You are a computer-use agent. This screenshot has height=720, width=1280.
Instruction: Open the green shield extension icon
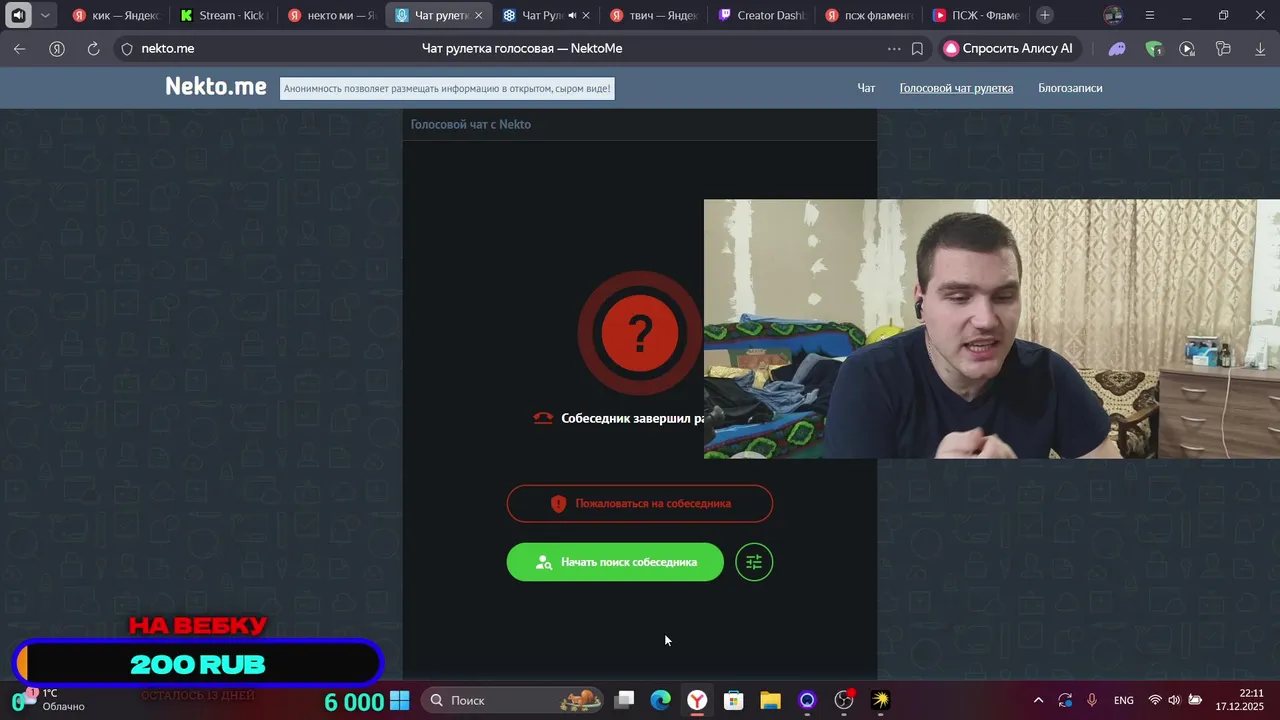click(1154, 48)
